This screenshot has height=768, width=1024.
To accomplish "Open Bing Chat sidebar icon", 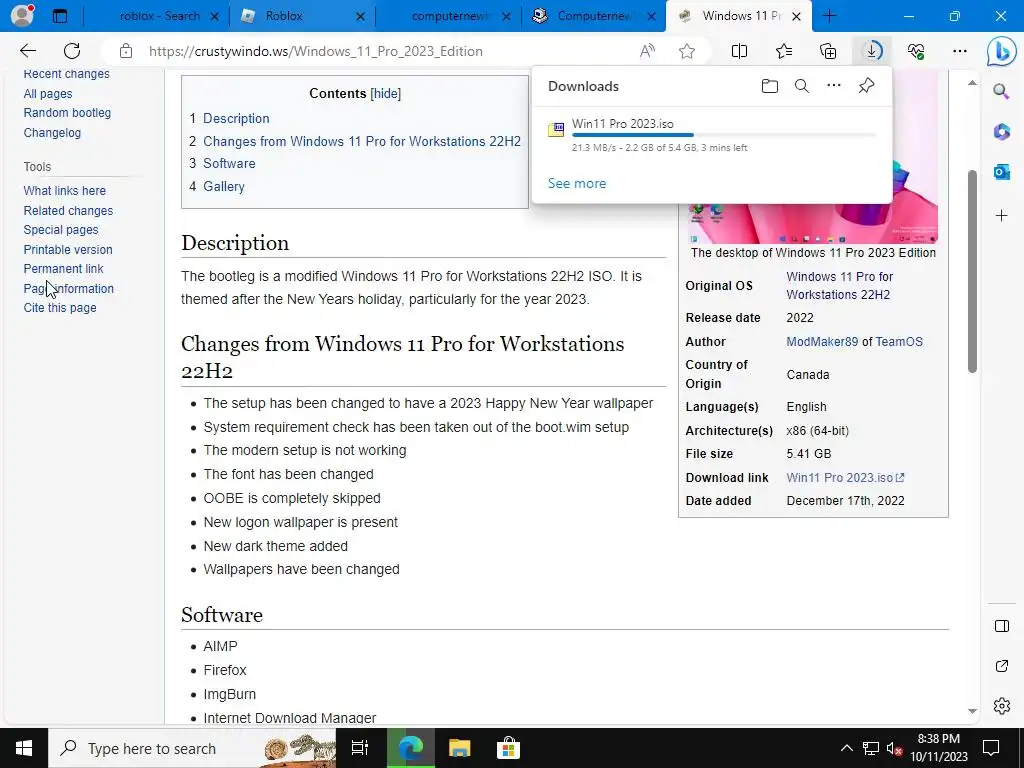I will coord(1001,52).
